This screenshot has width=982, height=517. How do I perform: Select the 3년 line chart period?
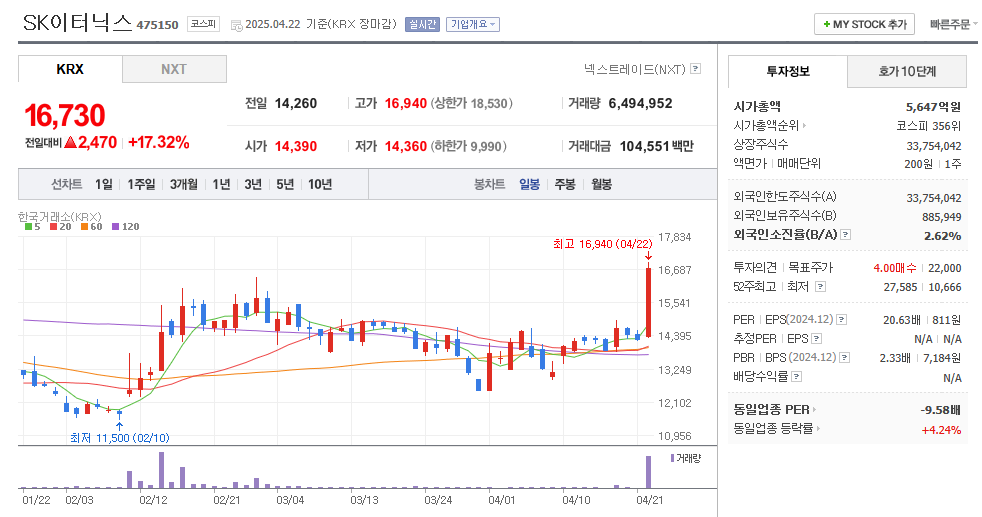(253, 184)
